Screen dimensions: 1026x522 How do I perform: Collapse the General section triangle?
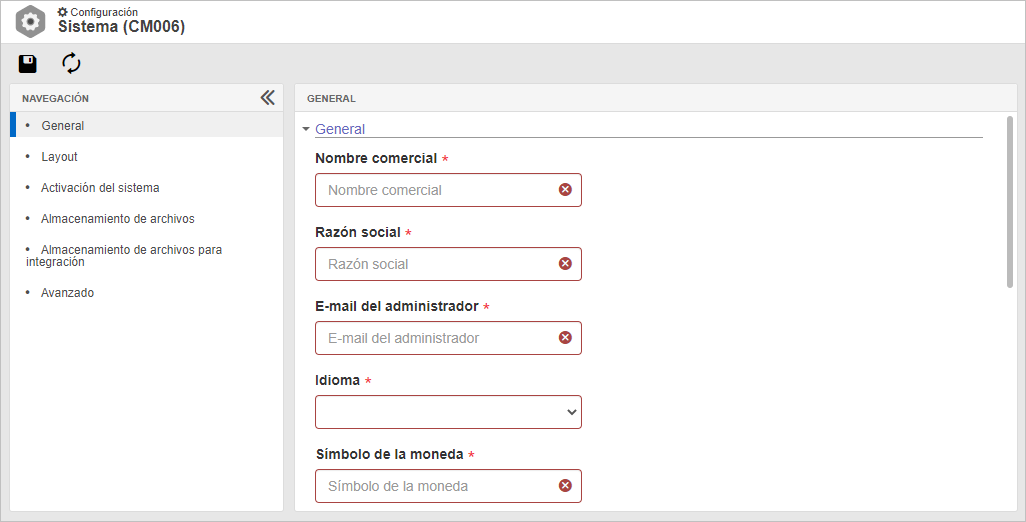click(306, 130)
